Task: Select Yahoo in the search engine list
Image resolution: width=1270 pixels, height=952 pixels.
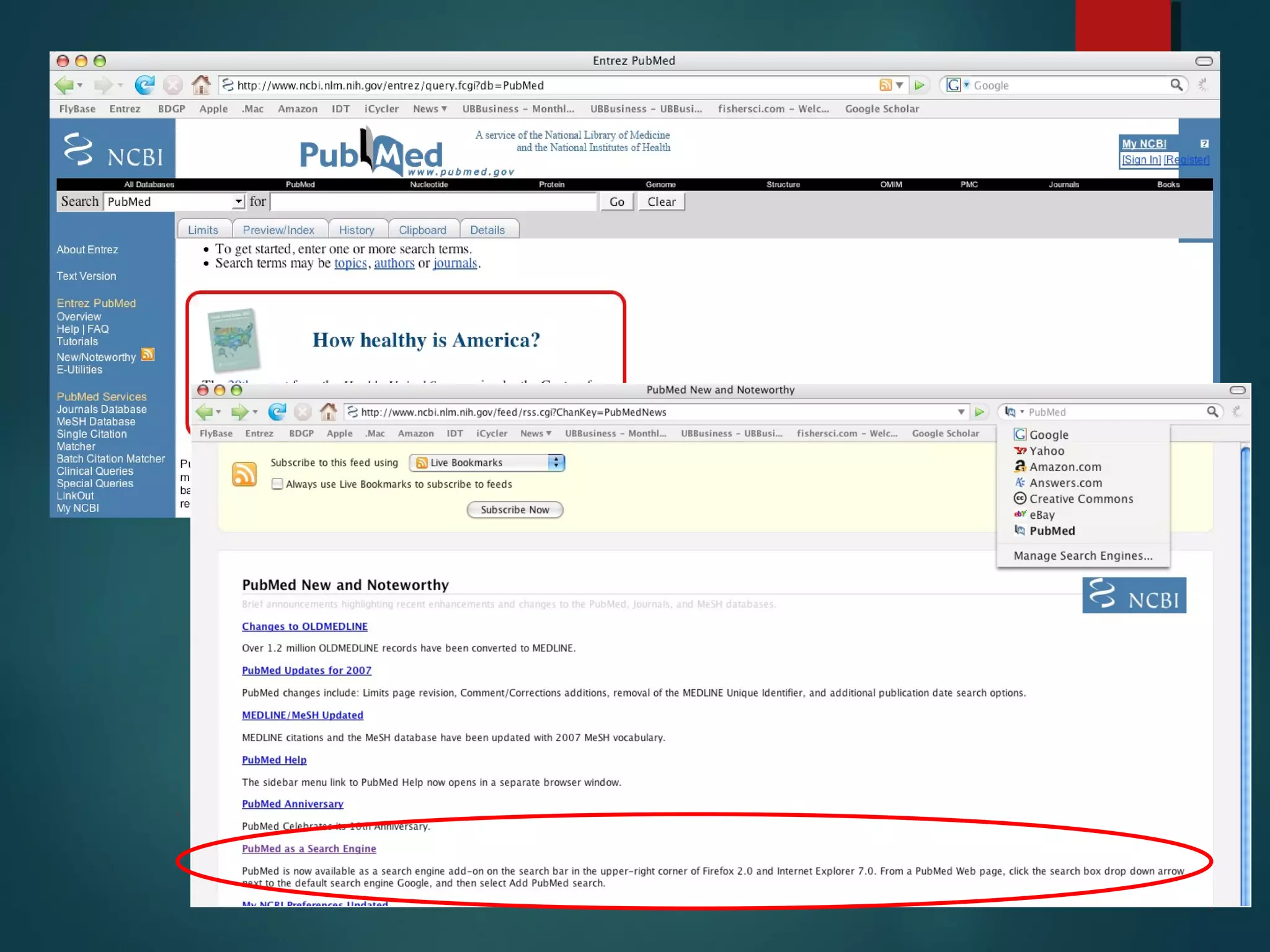Action: click(1047, 451)
